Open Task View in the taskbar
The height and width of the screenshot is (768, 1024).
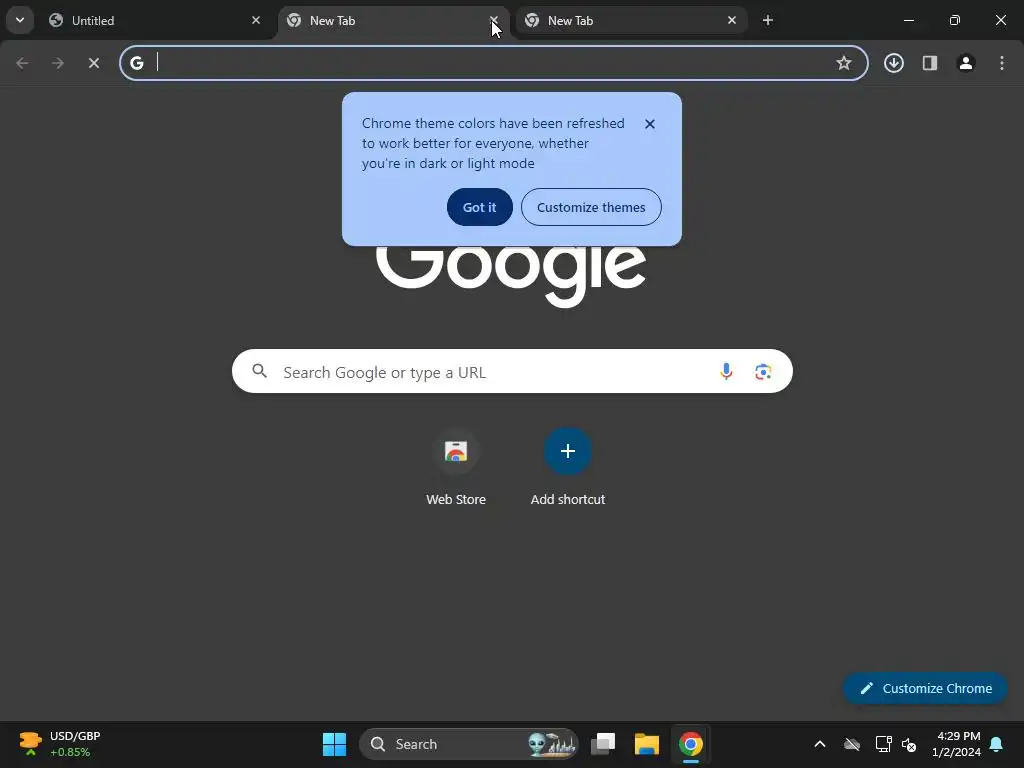click(603, 744)
